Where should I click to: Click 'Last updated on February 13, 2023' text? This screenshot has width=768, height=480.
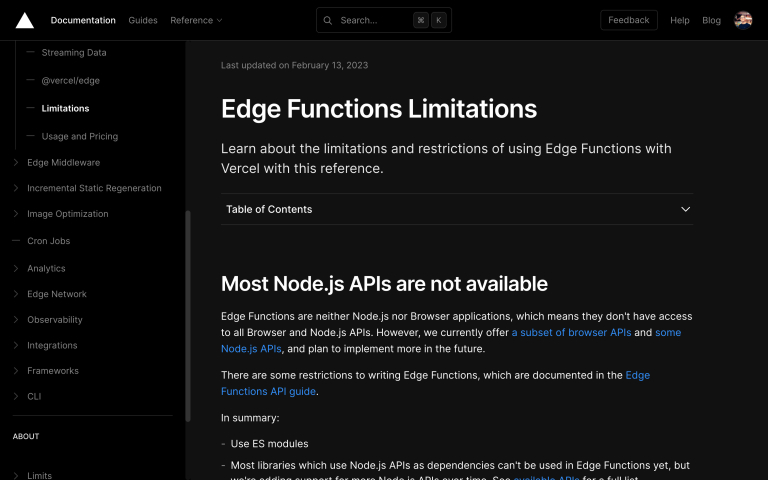click(x=294, y=65)
